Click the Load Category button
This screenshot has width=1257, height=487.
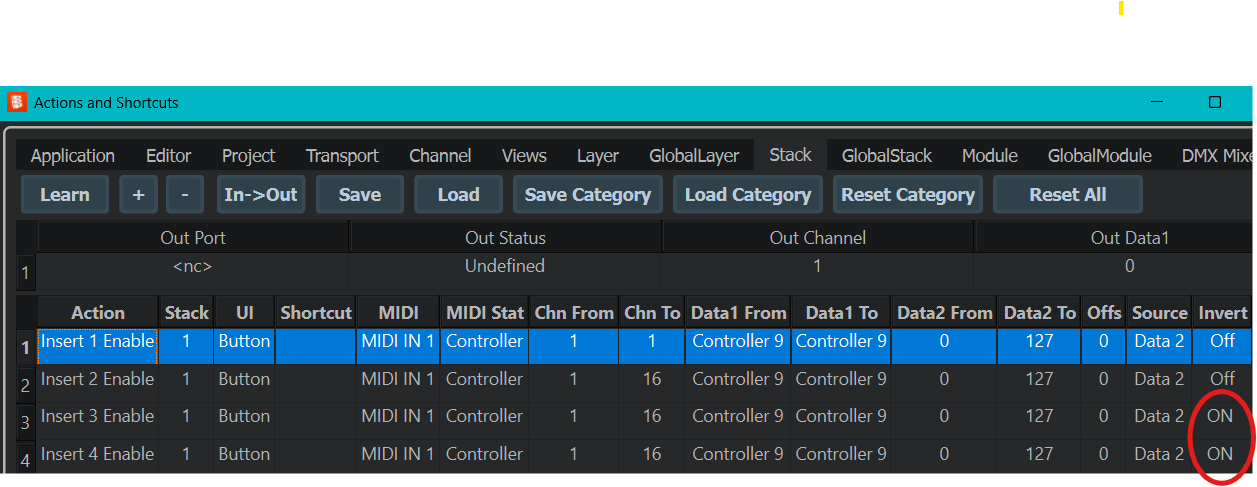[x=748, y=195]
